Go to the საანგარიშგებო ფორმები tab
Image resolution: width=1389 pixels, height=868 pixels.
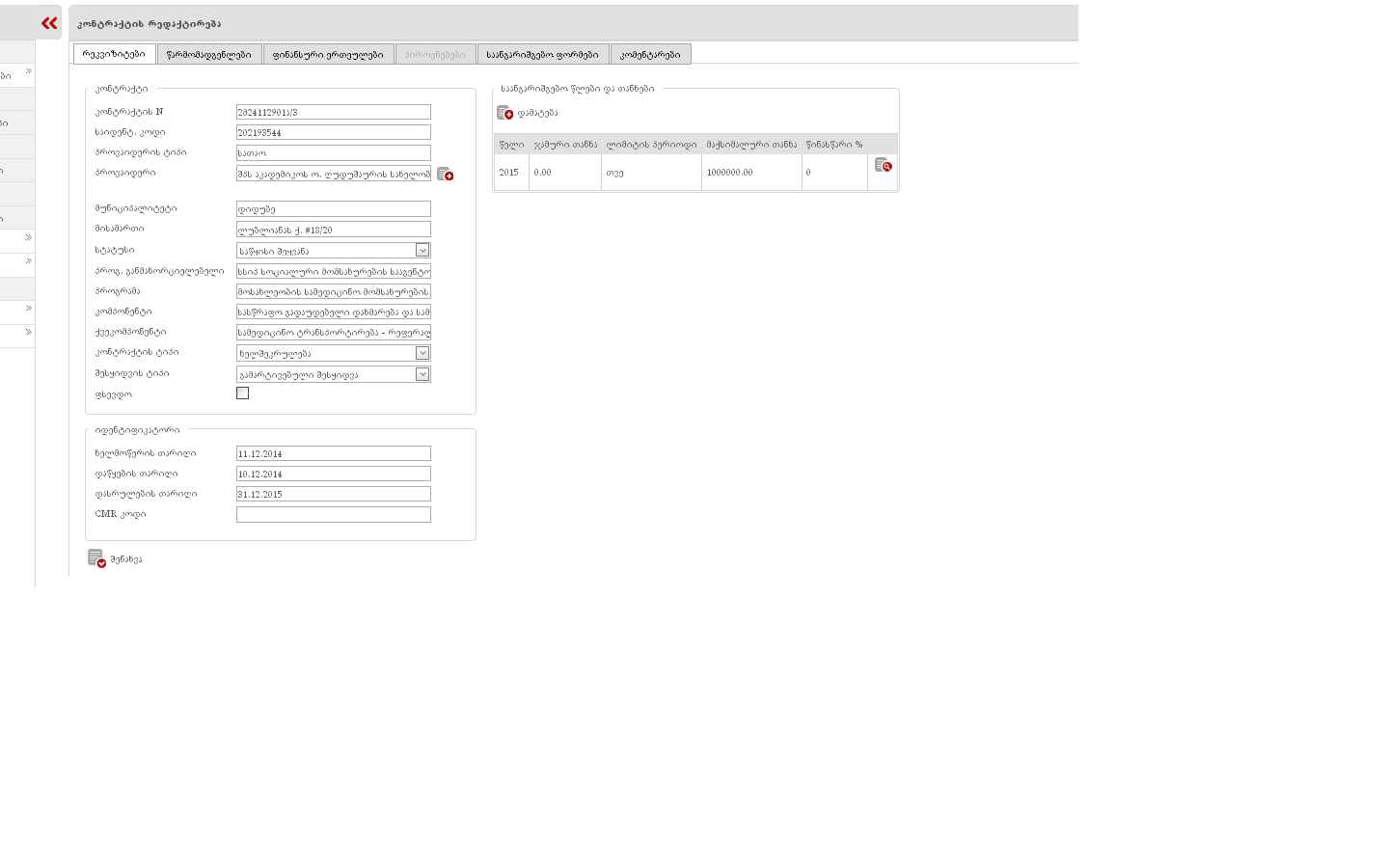542,55
